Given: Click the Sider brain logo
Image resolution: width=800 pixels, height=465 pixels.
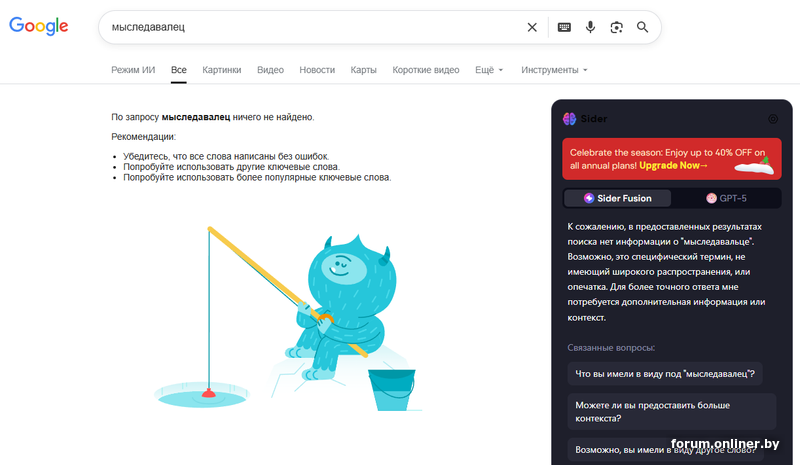Looking at the screenshot, I should point(569,119).
